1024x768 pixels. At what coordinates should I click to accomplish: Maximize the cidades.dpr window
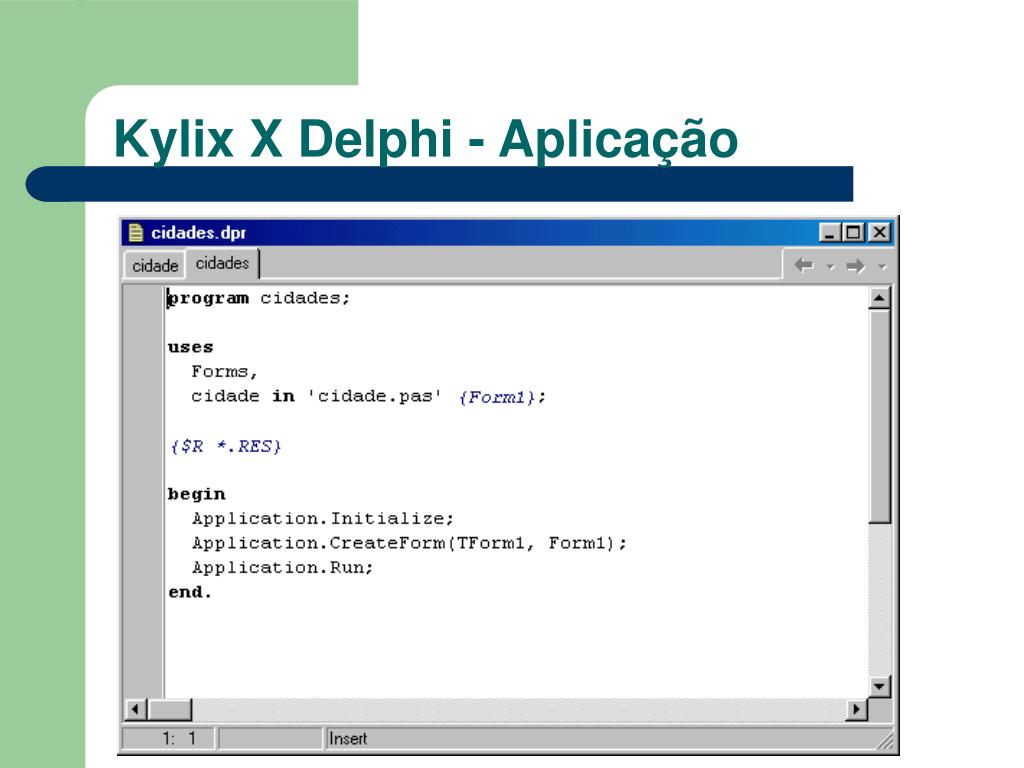pos(852,232)
